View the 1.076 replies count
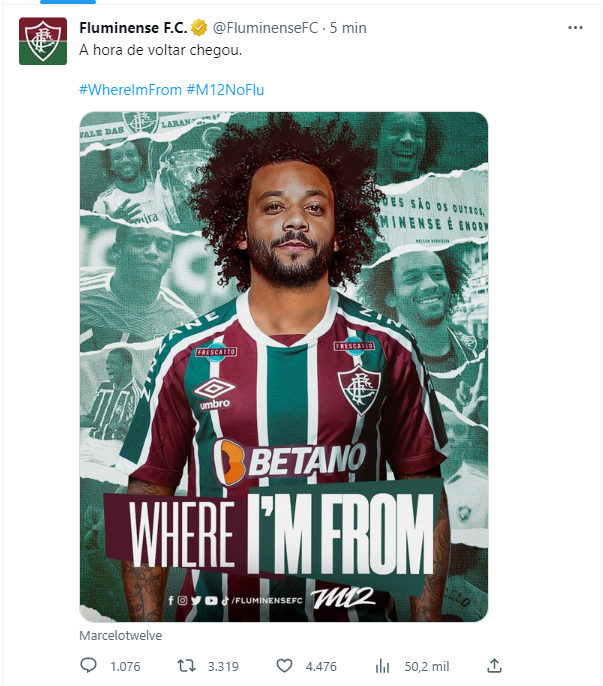This screenshot has height=686, width=603. (x=125, y=667)
